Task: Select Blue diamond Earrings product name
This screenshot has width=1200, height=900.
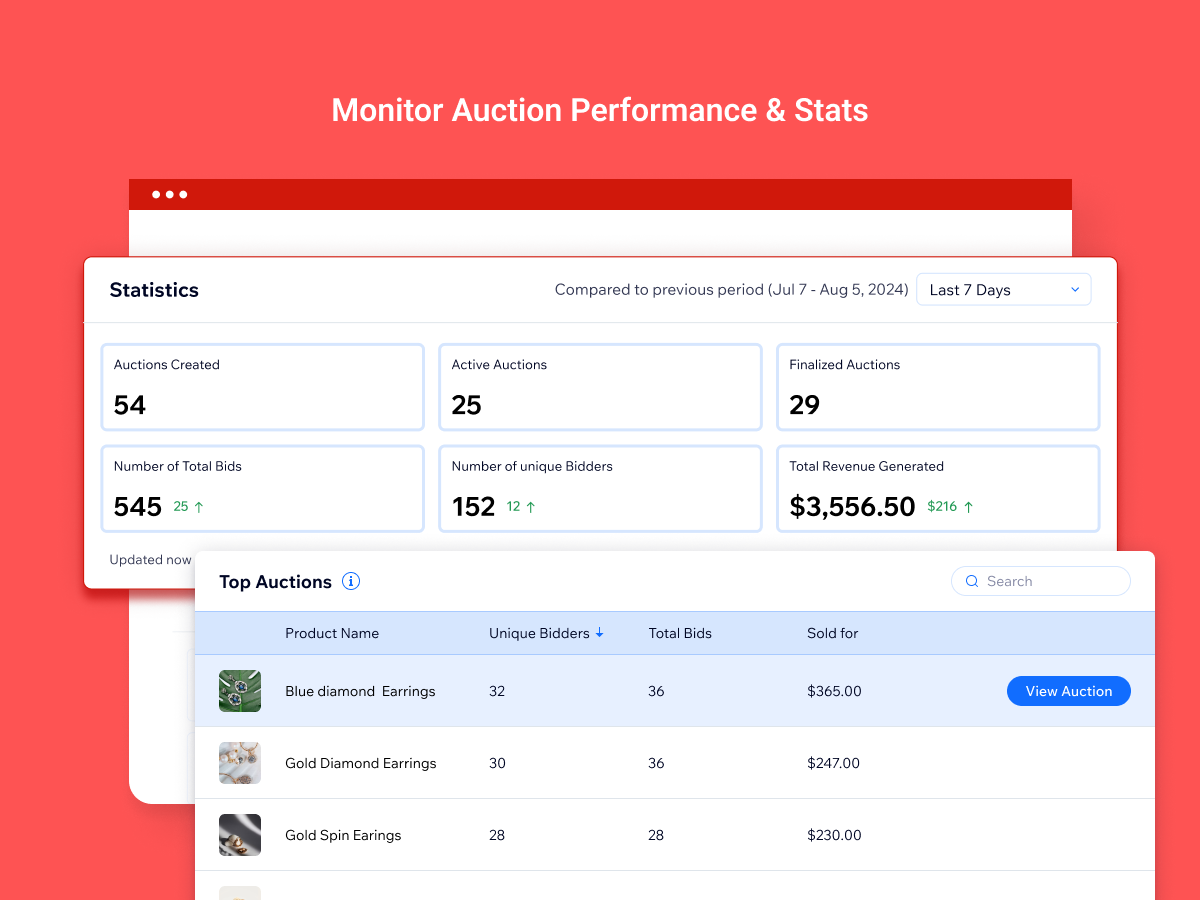Action: (360, 691)
